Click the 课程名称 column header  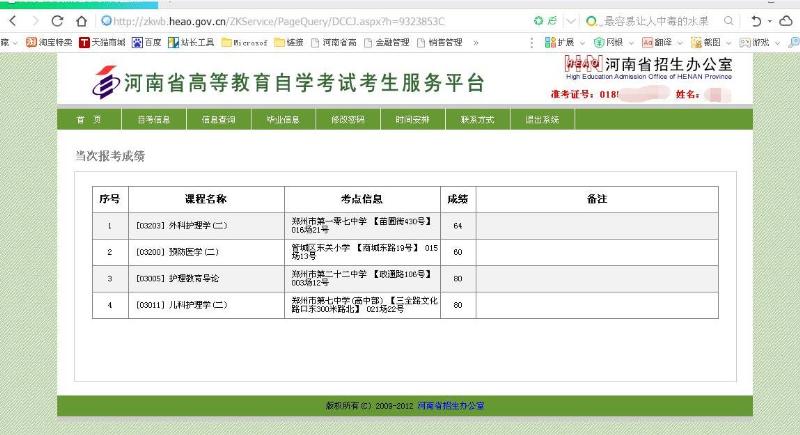[x=206, y=199]
